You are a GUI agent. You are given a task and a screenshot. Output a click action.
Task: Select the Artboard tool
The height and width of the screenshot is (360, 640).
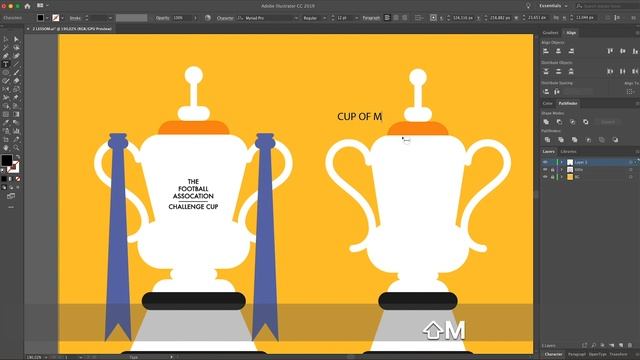coord(6,140)
